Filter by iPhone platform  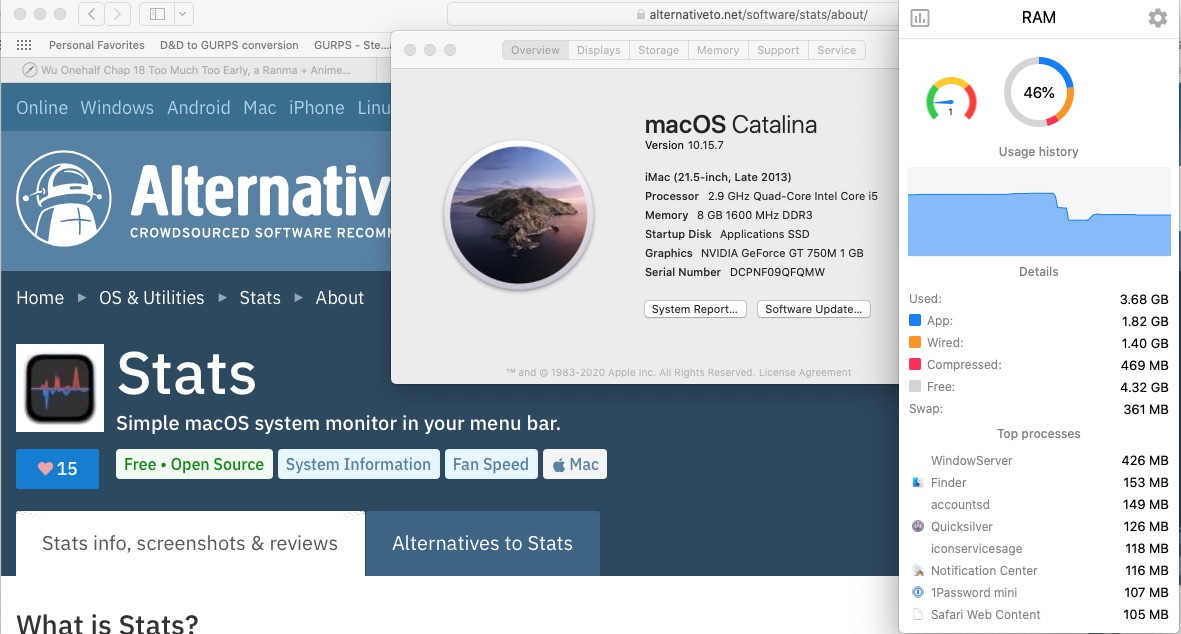coord(316,108)
